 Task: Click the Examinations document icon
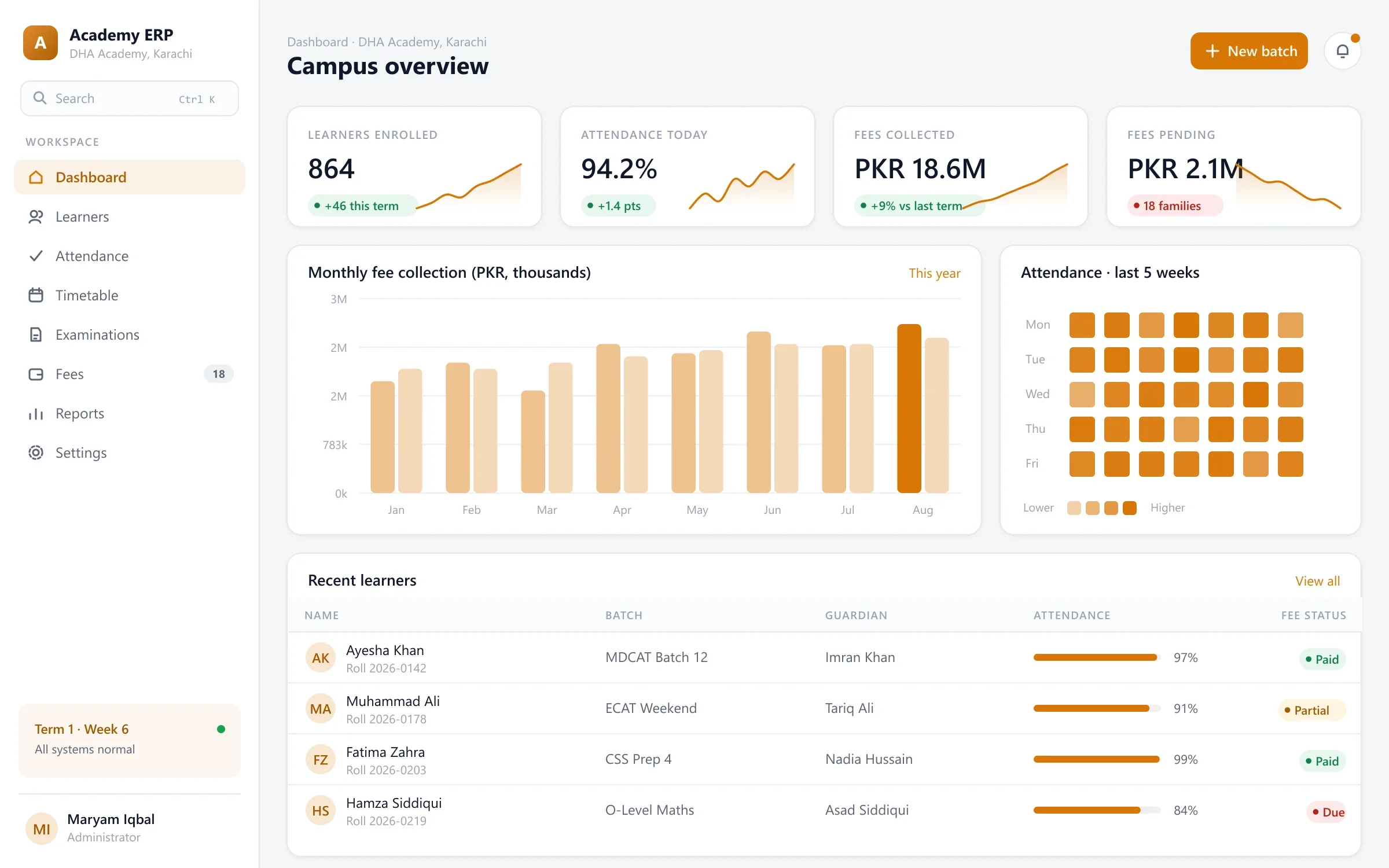click(36, 334)
